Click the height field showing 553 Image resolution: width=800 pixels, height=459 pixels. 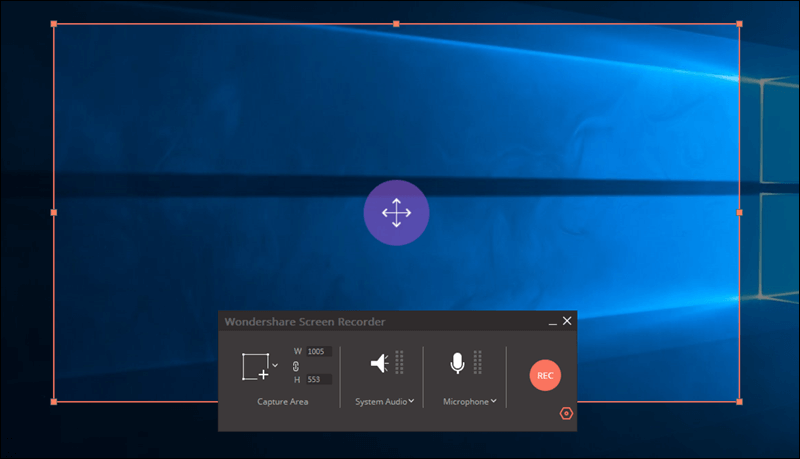click(x=319, y=379)
